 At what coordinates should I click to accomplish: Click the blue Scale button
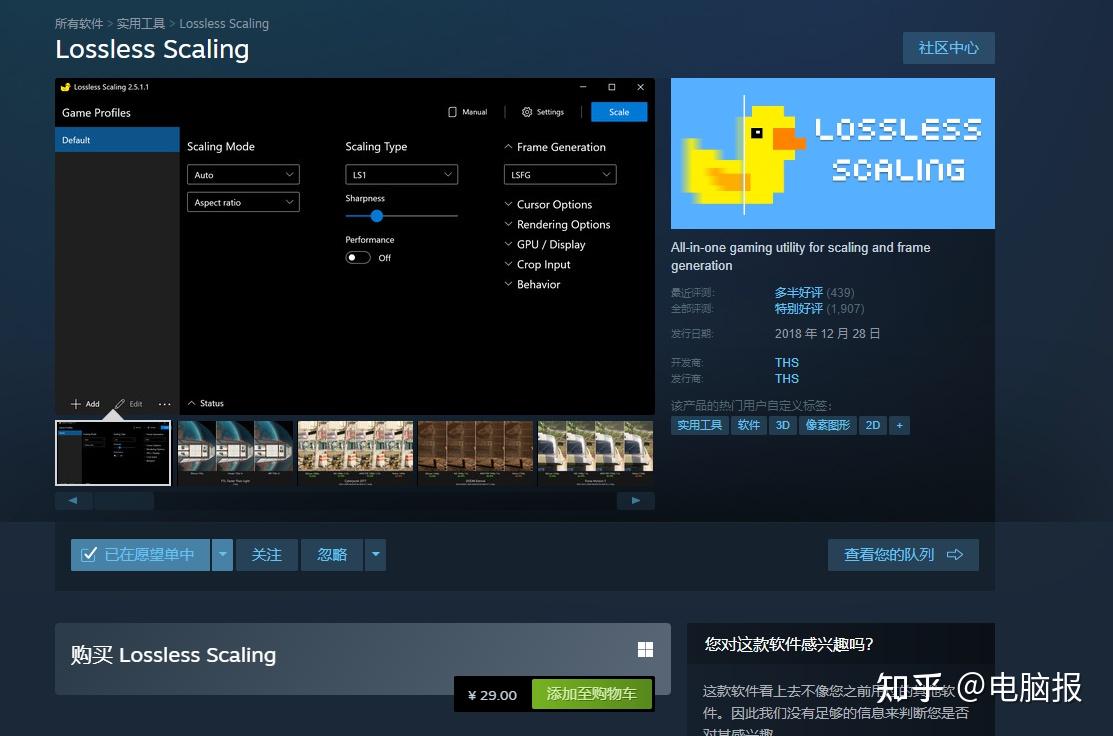(619, 112)
